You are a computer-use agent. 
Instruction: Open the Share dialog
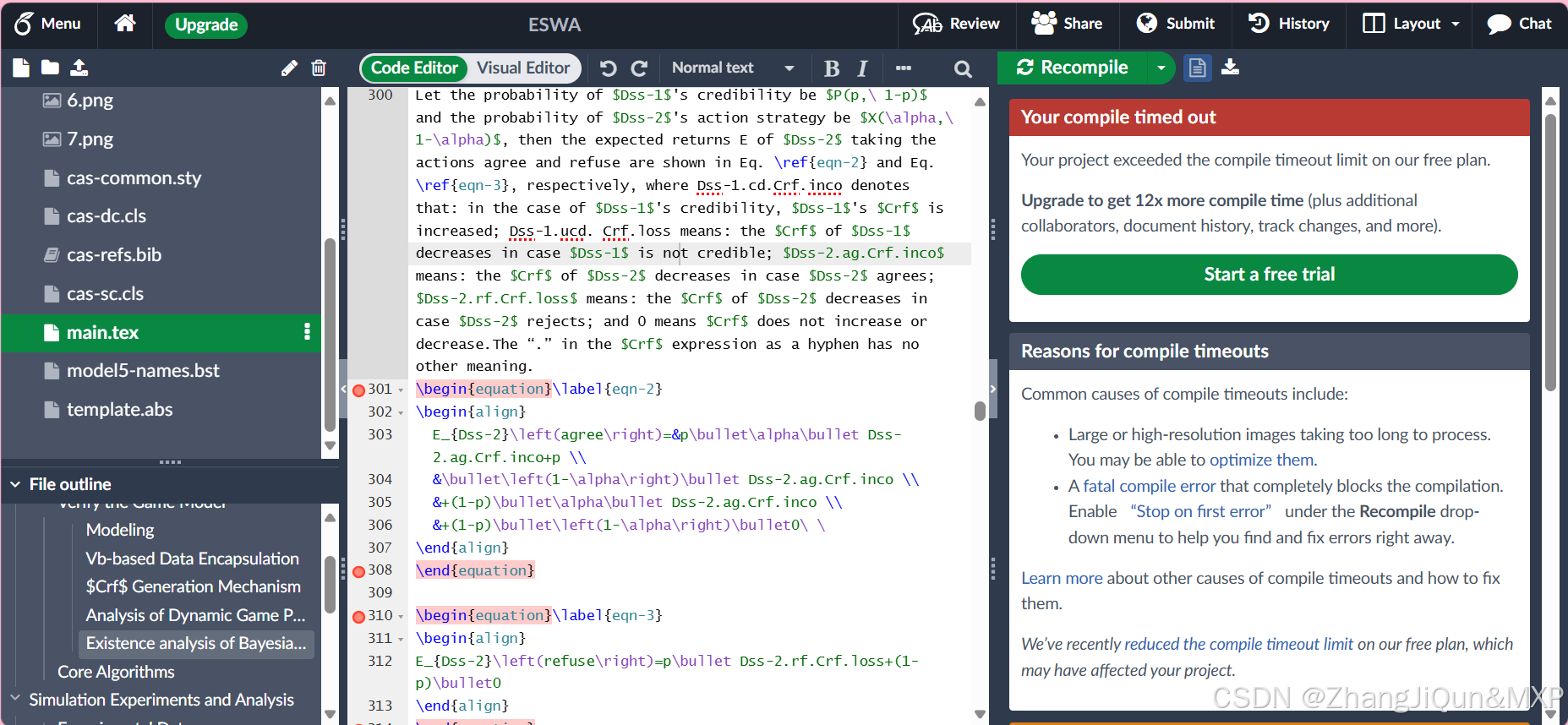point(1067,24)
